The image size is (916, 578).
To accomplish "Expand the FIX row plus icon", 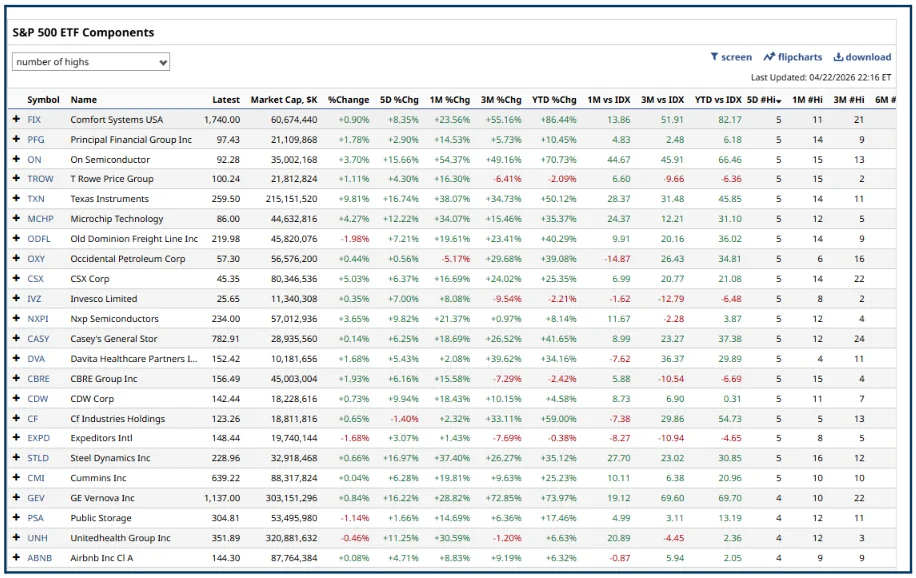I will [x=16, y=119].
